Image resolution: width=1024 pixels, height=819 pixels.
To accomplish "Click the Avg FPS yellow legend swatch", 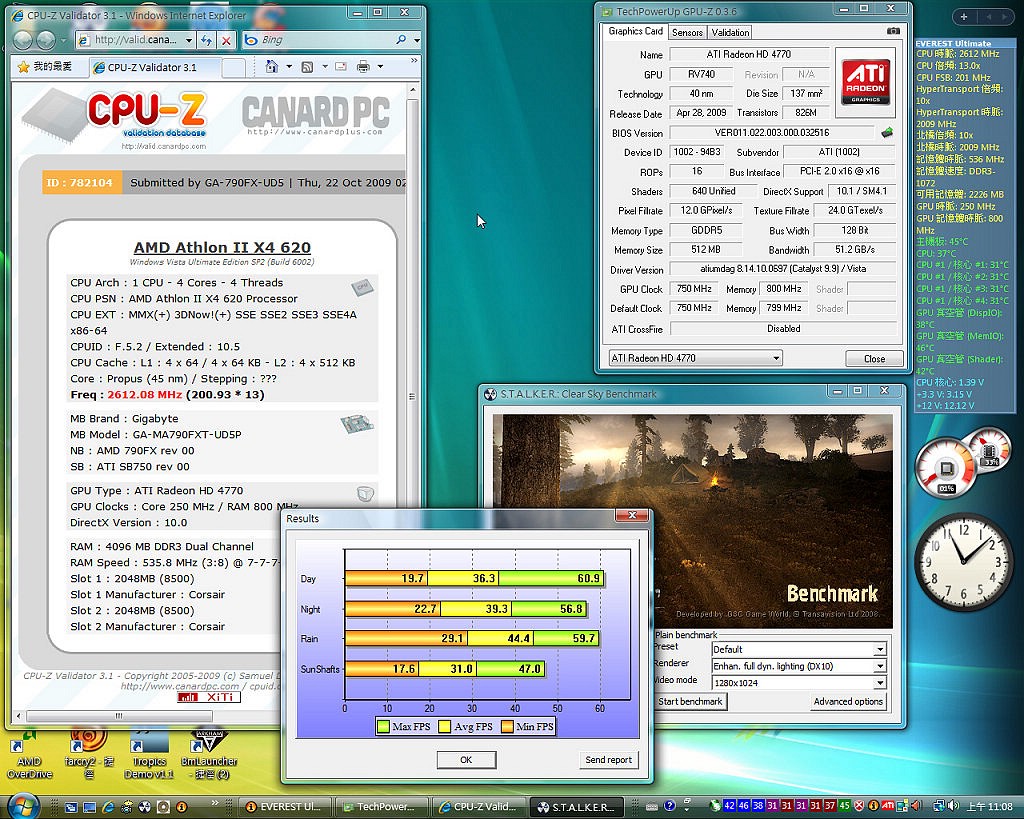I will [x=445, y=726].
